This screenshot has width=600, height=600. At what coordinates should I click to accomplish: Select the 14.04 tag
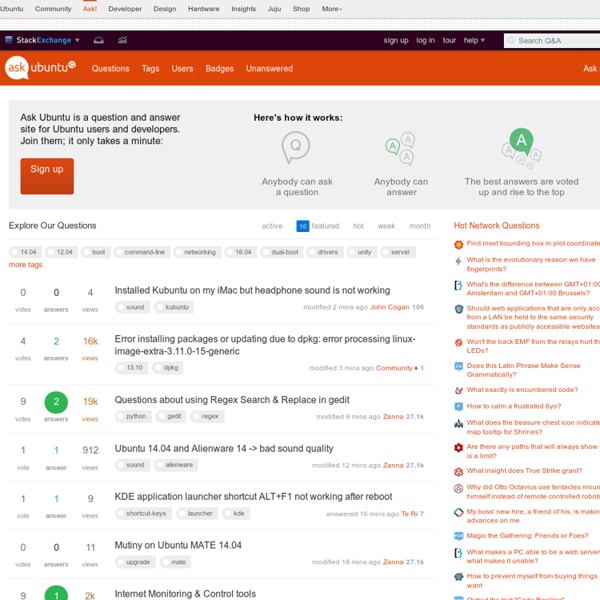25,252
